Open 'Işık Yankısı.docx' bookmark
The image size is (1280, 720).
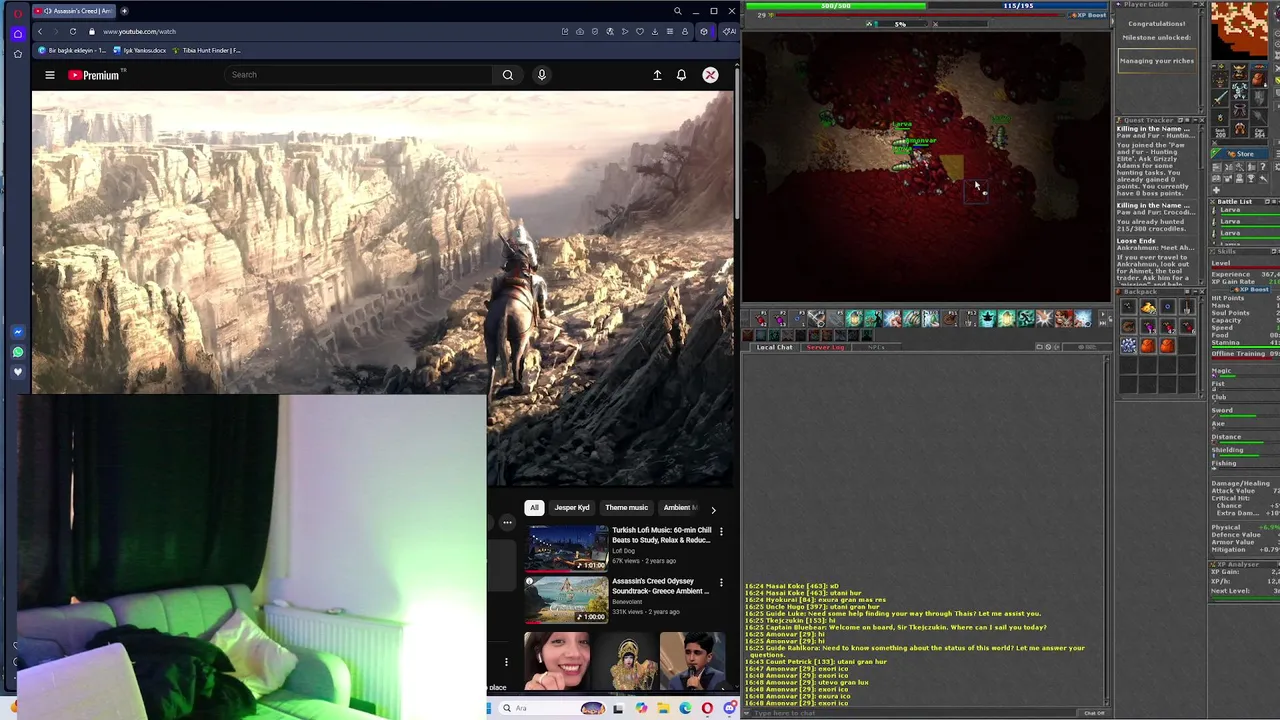[x=140, y=50]
